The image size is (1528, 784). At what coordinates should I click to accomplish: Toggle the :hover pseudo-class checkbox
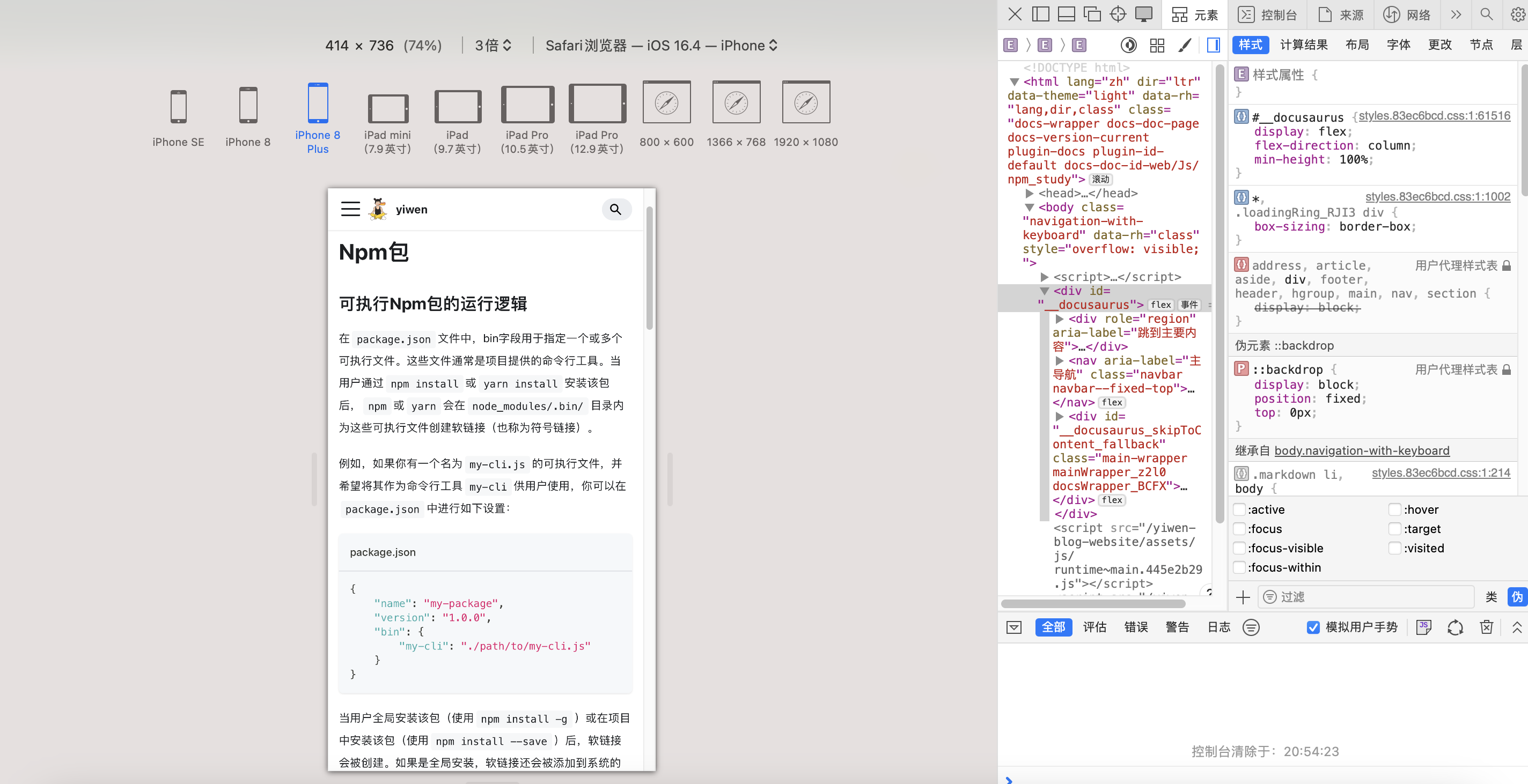pos(1394,509)
